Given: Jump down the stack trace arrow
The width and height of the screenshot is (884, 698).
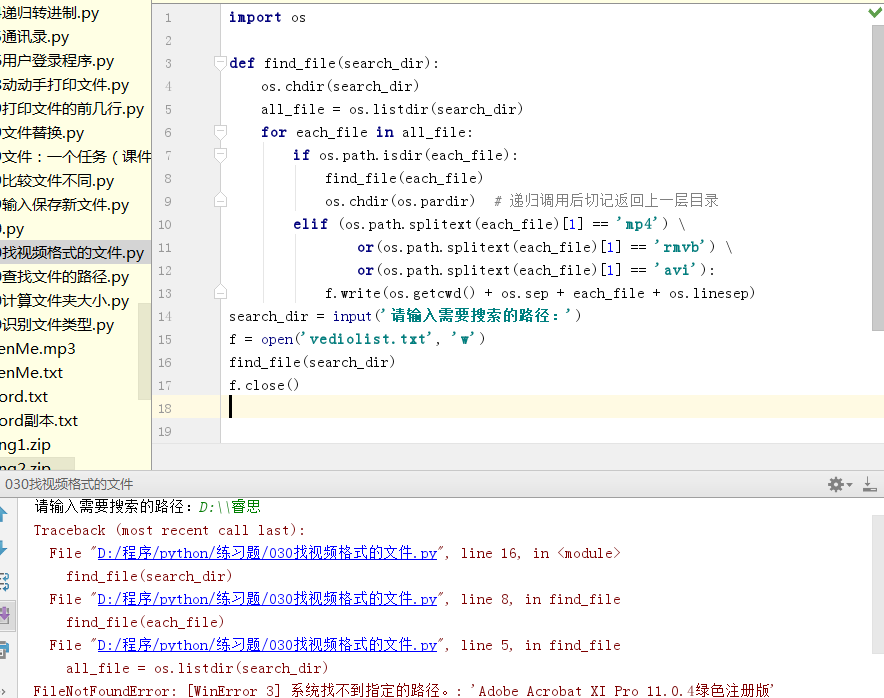Looking at the screenshot, I should pyautogui.click(x=3, y=547).
